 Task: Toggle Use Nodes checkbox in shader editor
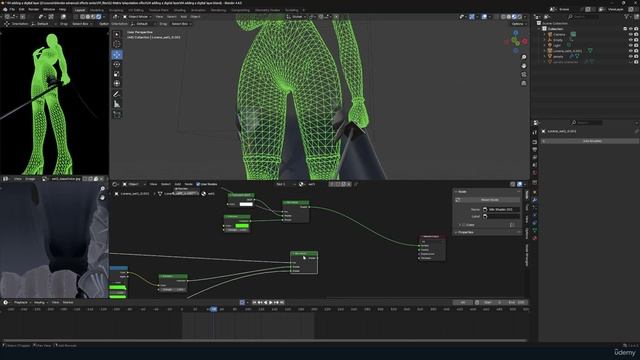click(198, 184)
